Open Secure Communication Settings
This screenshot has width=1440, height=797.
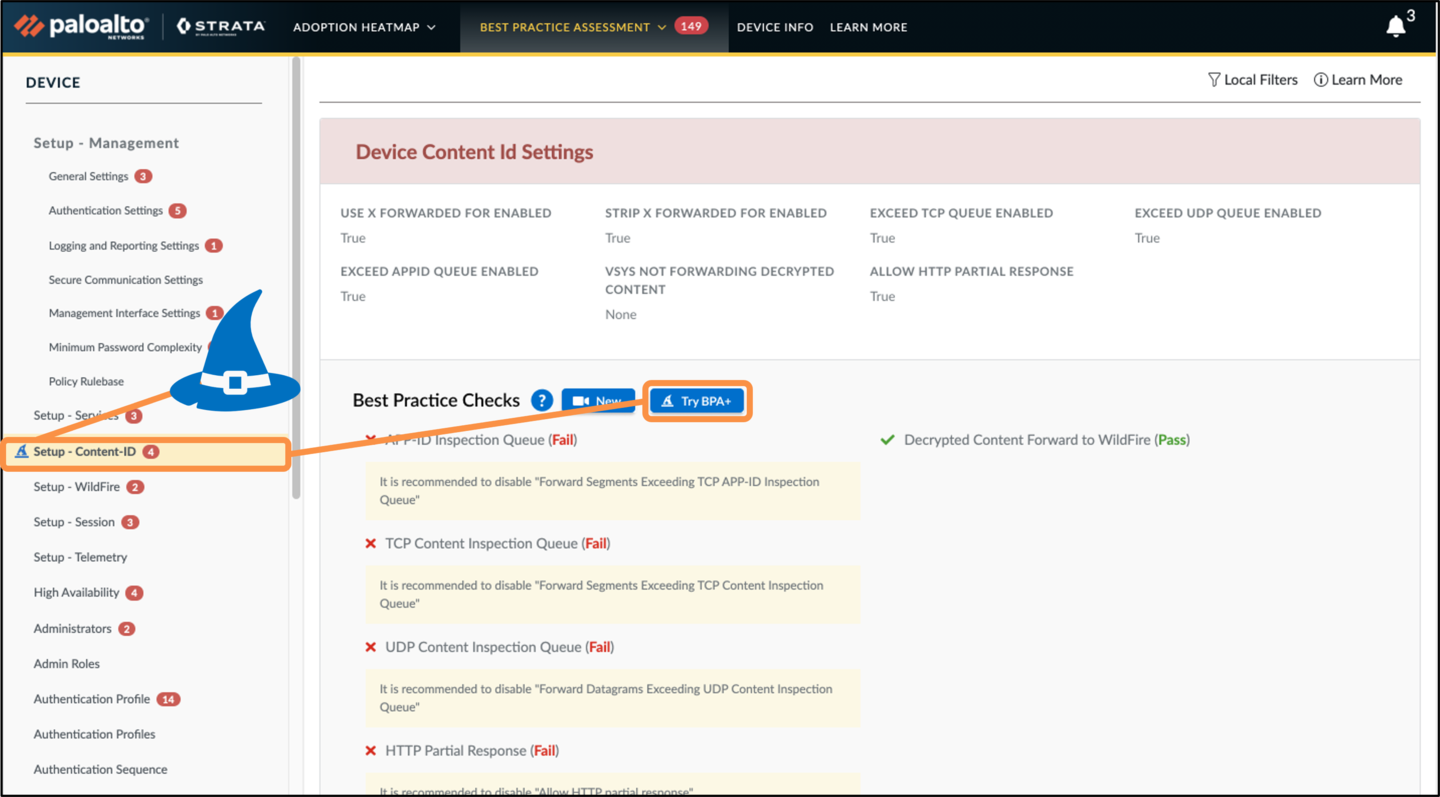click(125, 280)
